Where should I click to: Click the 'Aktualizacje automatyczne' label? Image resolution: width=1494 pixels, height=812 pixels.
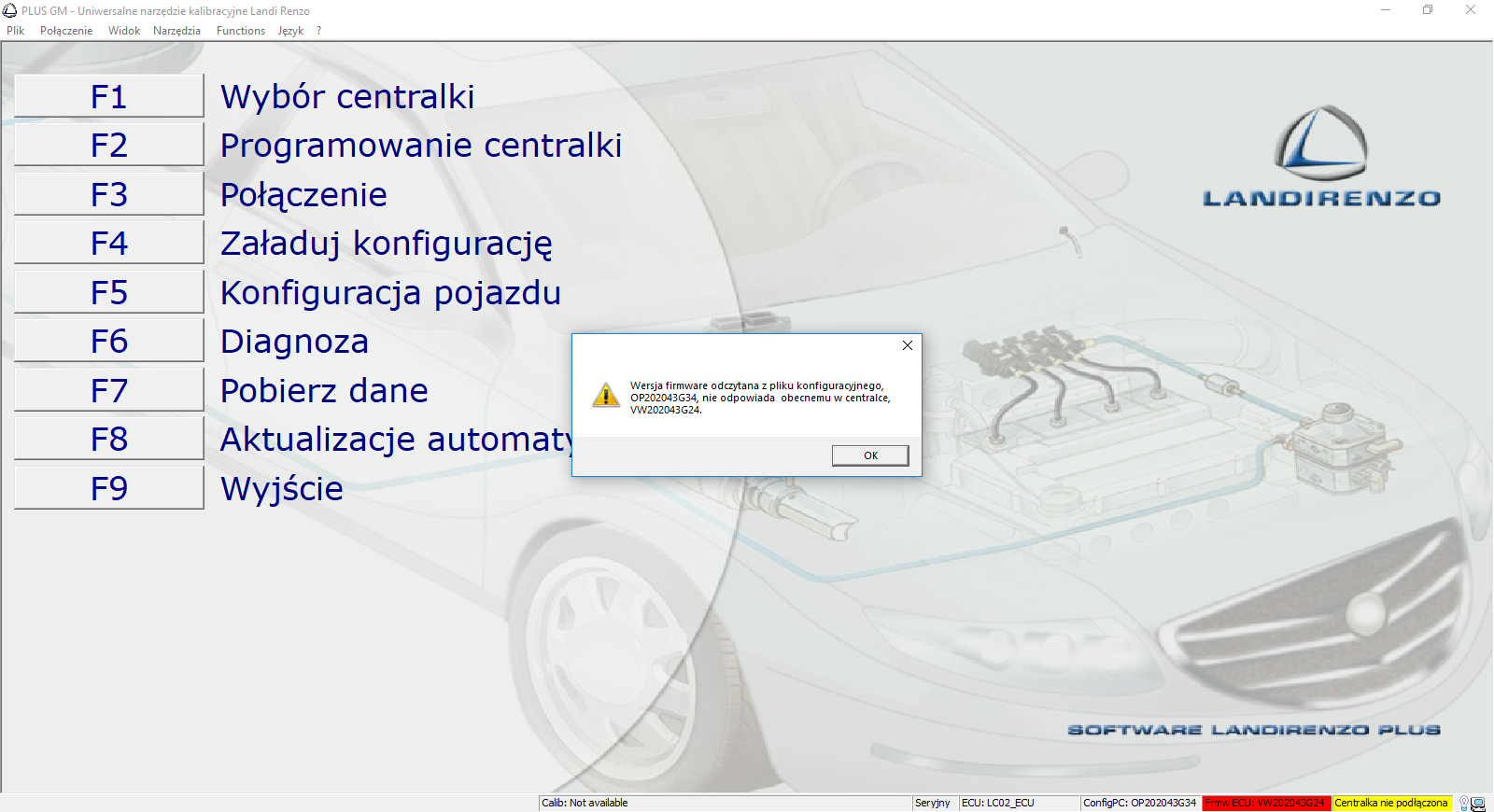(x=396, y=440)
